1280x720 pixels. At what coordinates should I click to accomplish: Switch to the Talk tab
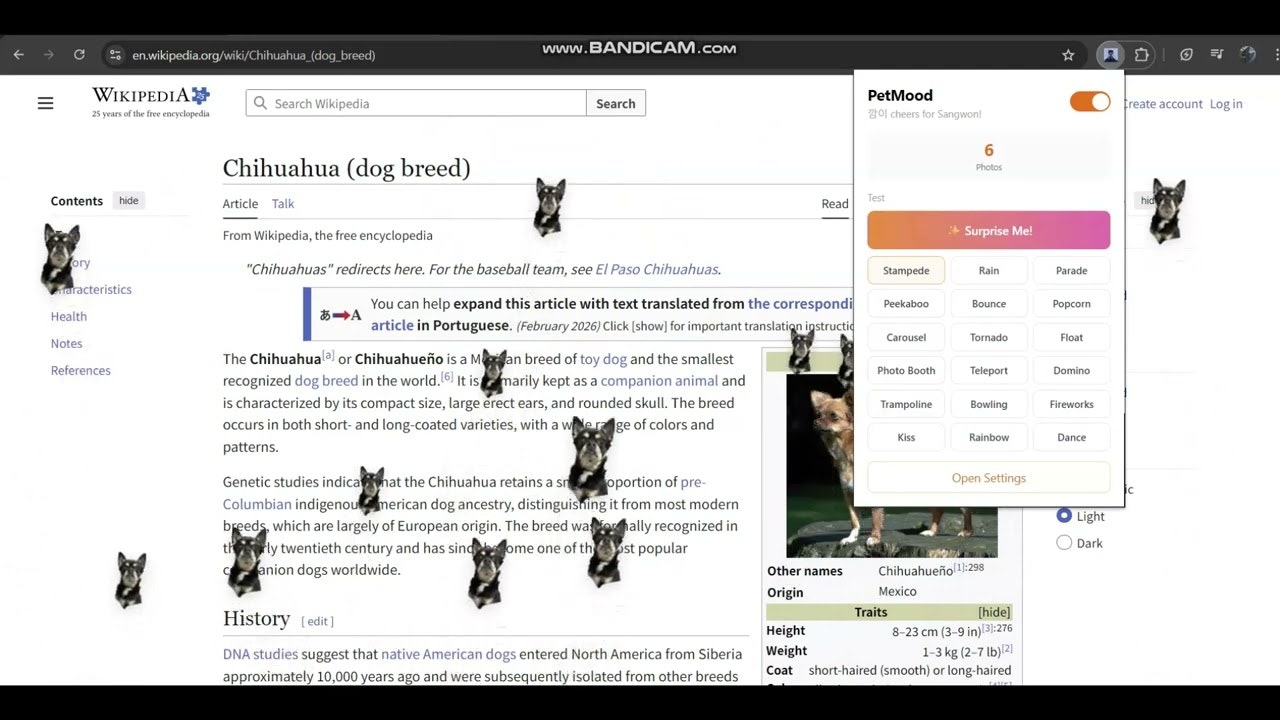click(283, 203)
